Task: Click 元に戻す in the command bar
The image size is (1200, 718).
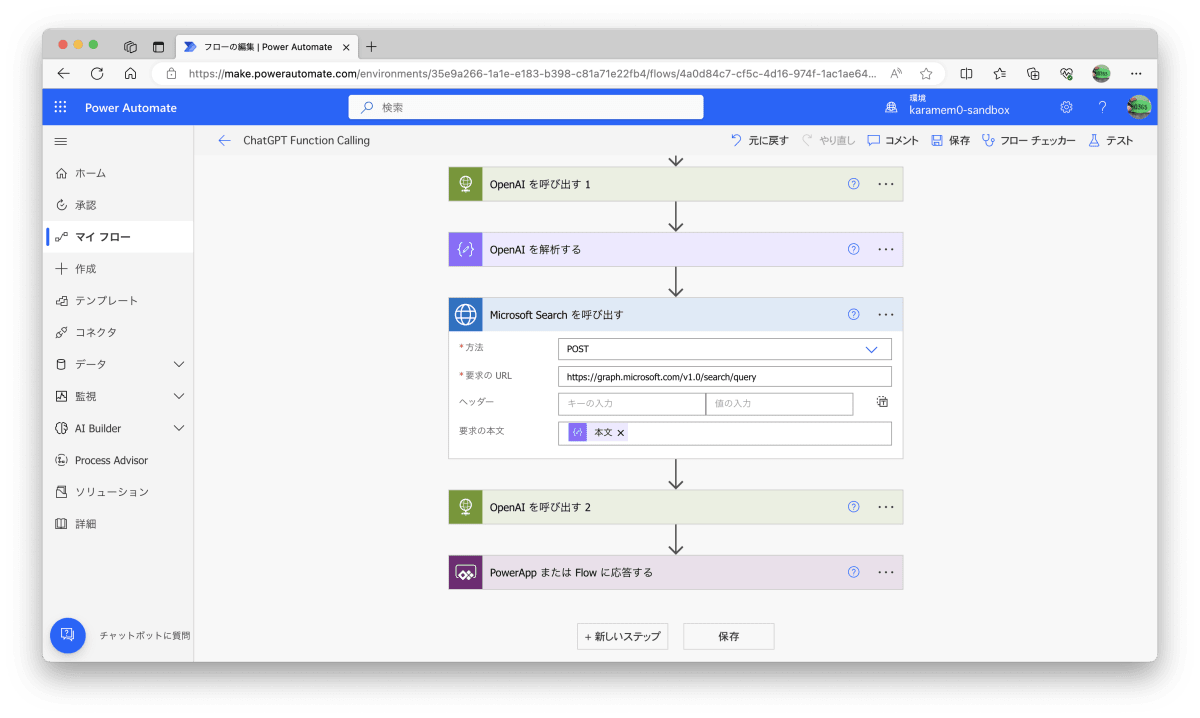Action: coord(759,141)
